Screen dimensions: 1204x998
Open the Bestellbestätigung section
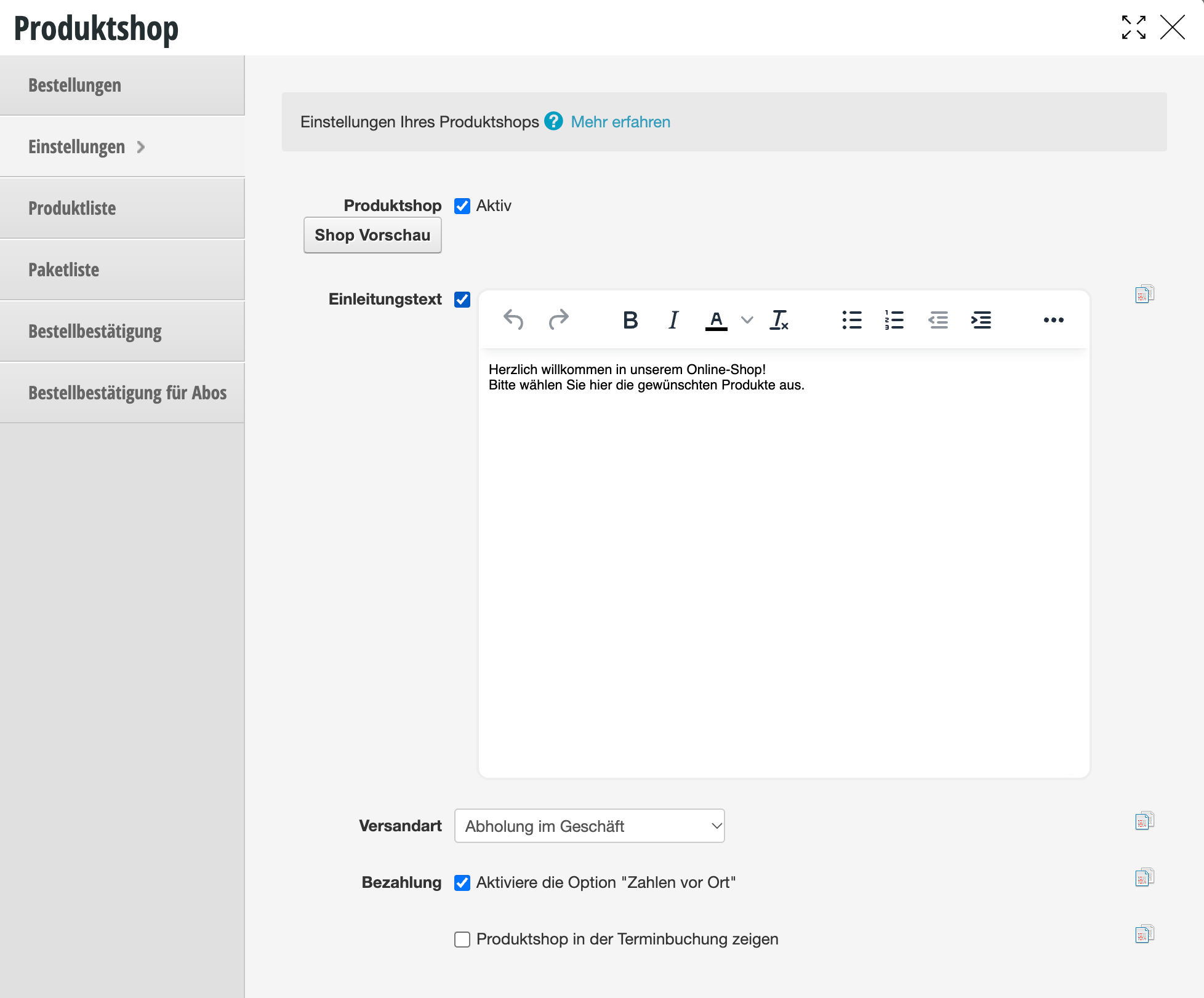point(122,331)
